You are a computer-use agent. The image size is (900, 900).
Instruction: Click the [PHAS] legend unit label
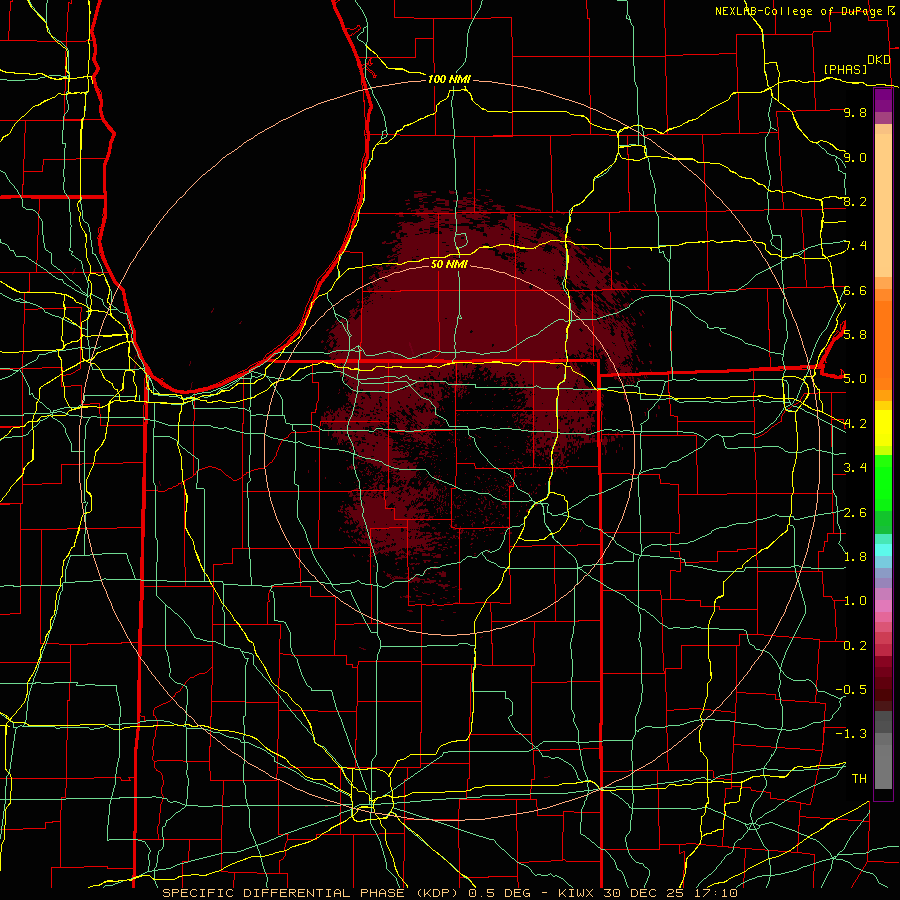pyautogui.click(x=845, y=69)
